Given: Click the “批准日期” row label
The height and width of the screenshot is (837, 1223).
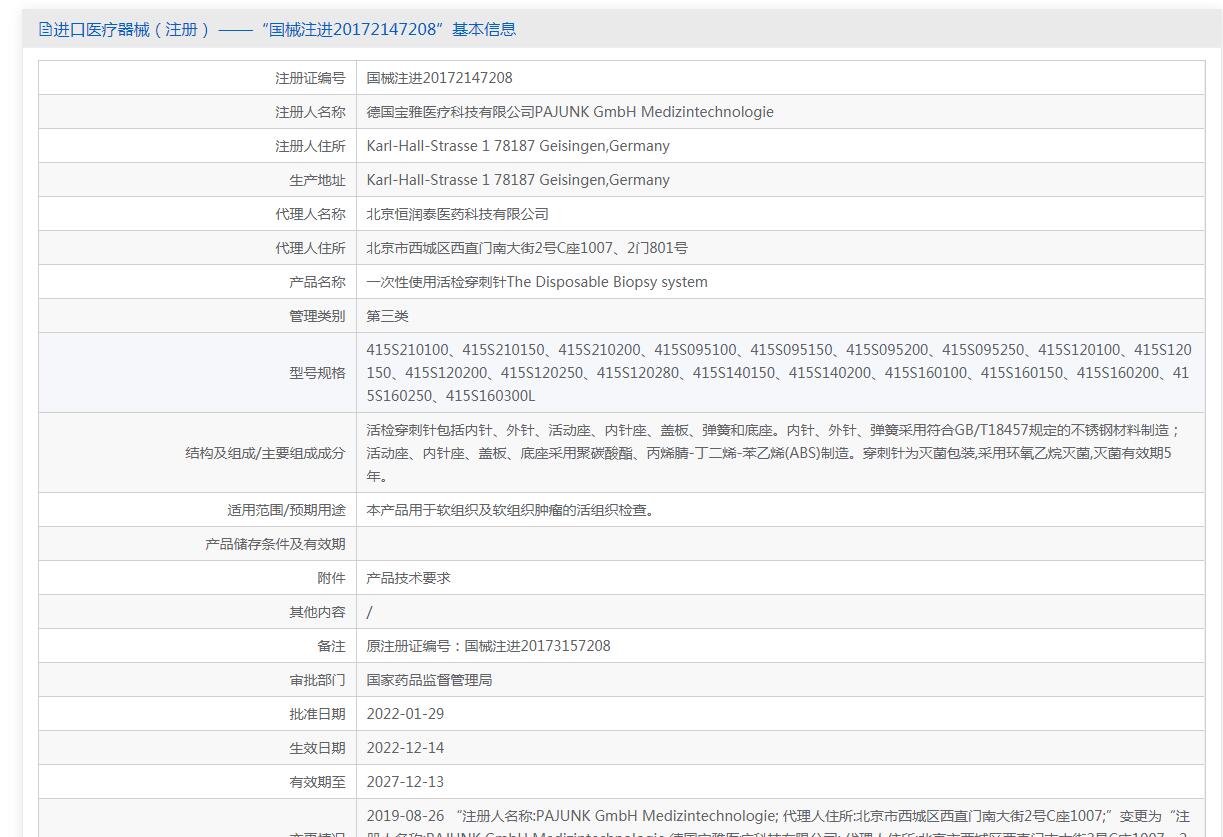Looking at the screenshot, I should [317, 714].
